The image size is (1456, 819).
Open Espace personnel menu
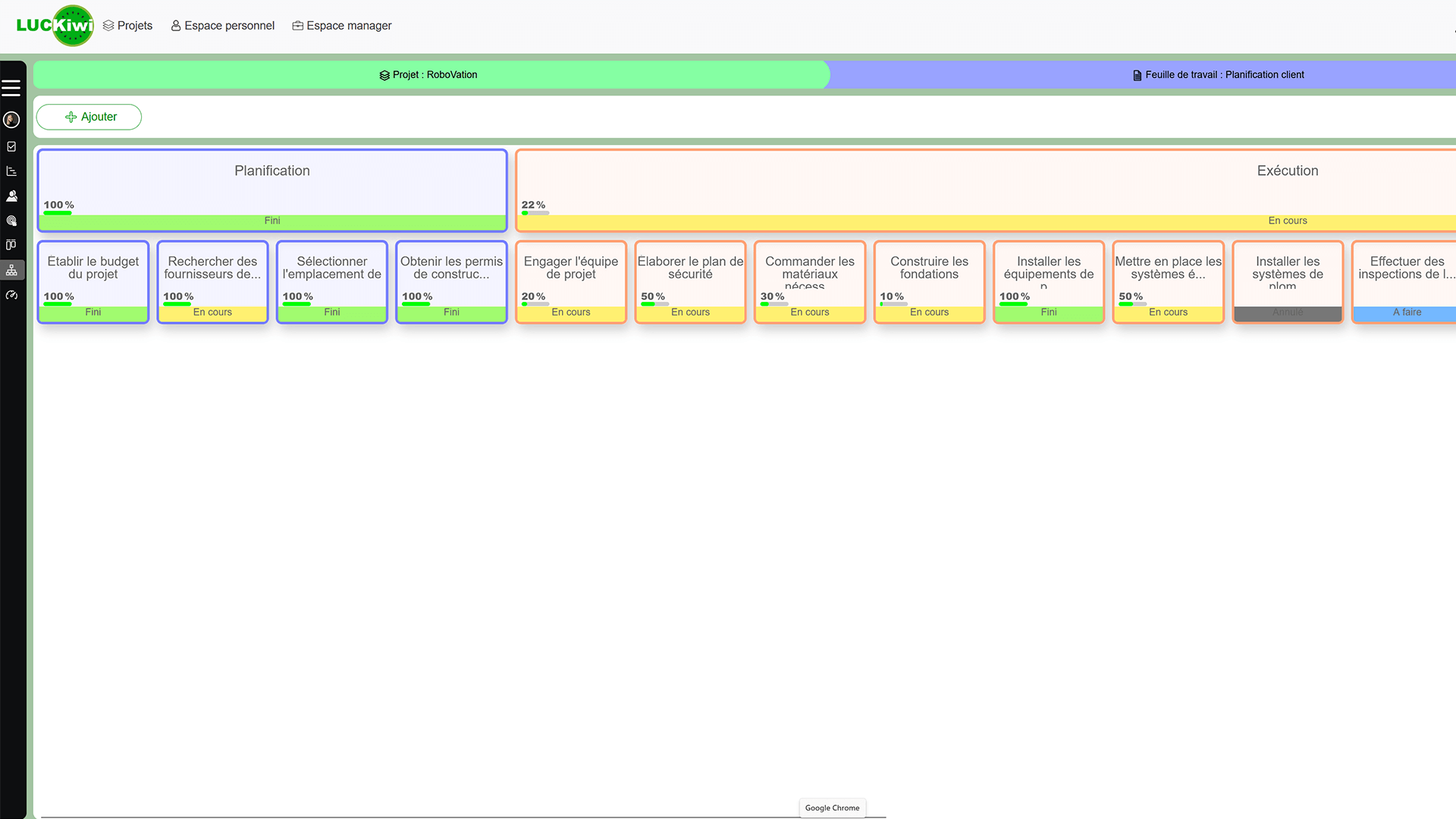222,26
